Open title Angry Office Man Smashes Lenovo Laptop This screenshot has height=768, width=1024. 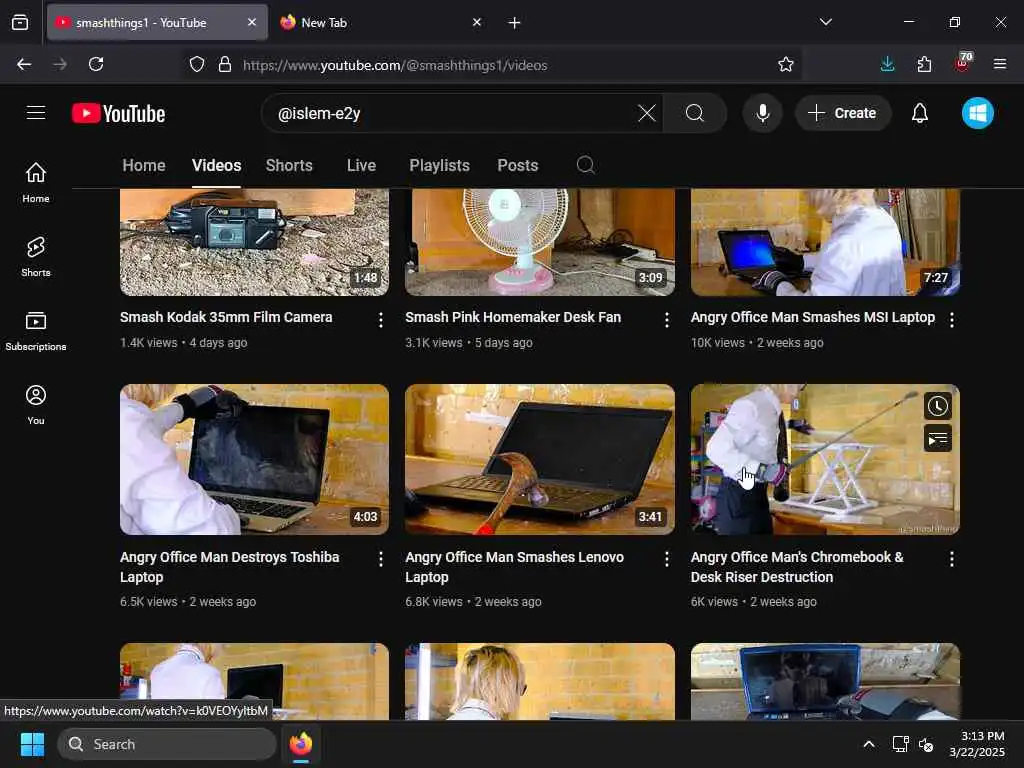(x=514, y=567)
